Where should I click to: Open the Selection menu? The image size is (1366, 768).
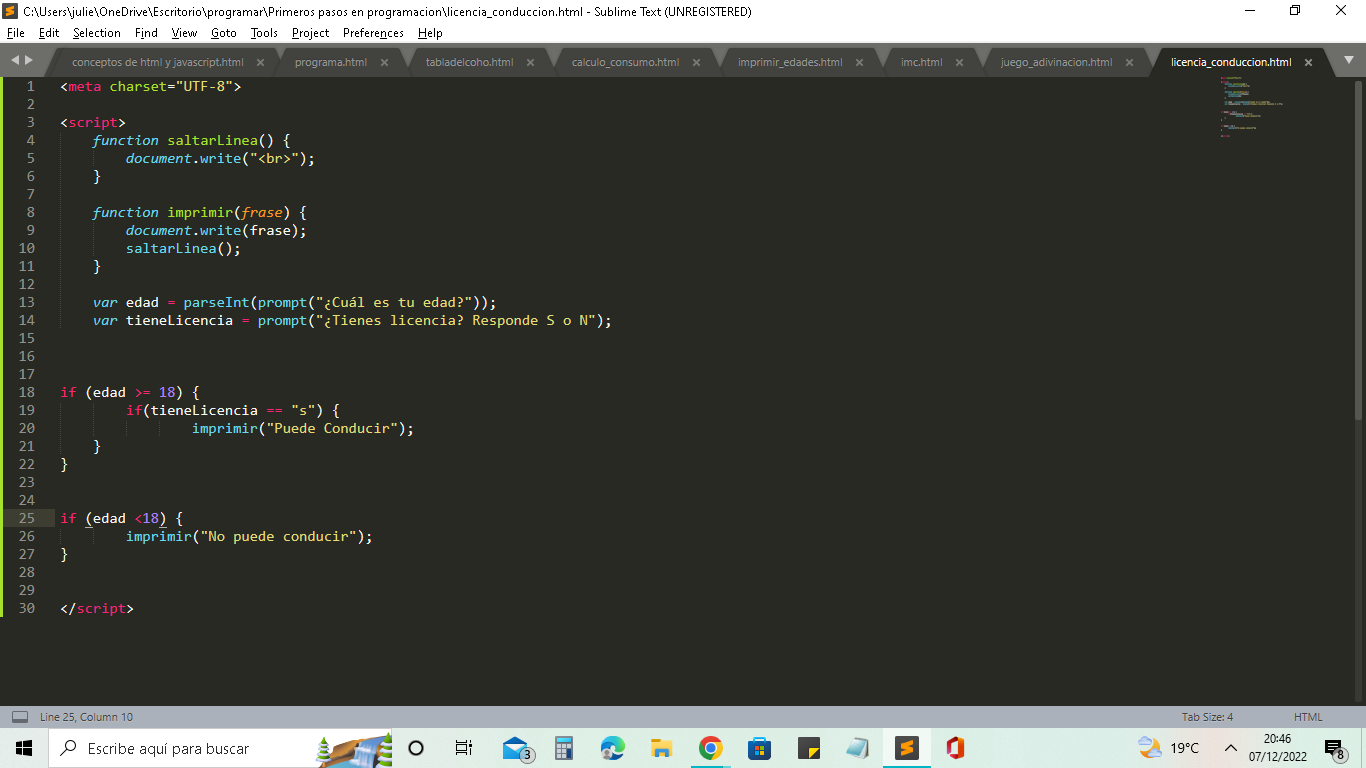coord(97,33)
